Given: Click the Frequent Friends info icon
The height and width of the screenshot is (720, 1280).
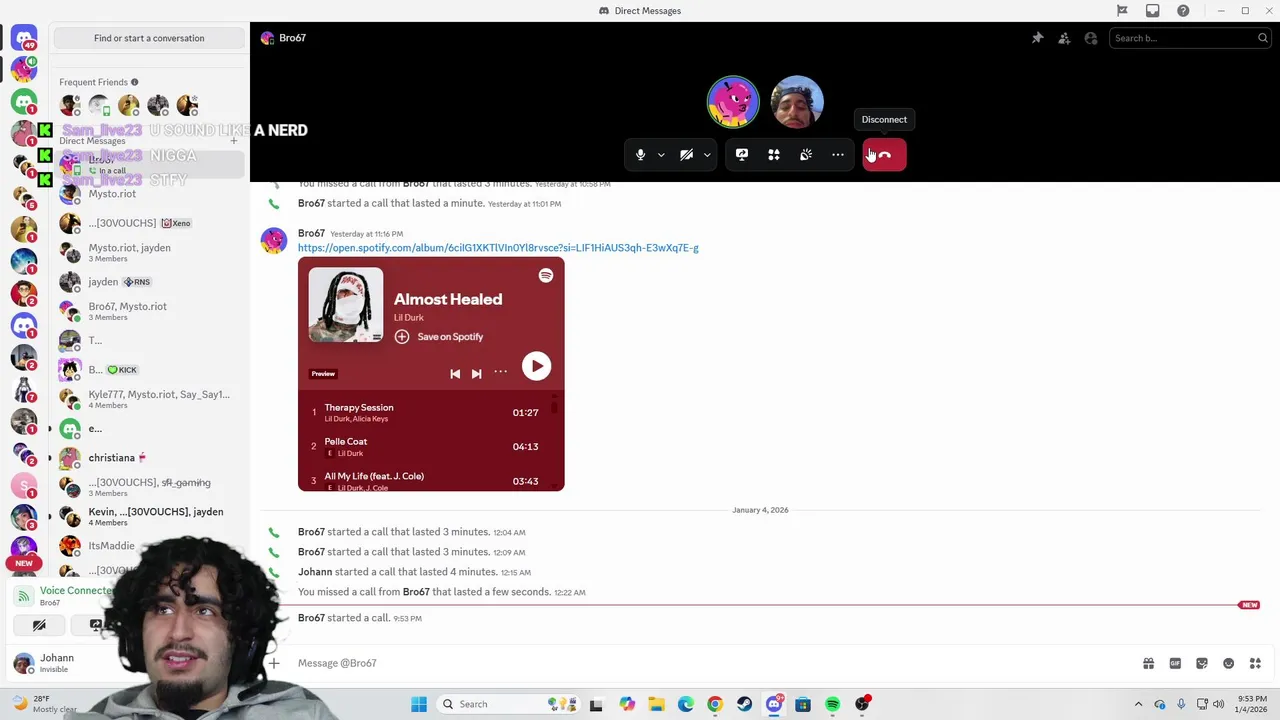Looking at the screenshot, I should [x=134, y=82].
